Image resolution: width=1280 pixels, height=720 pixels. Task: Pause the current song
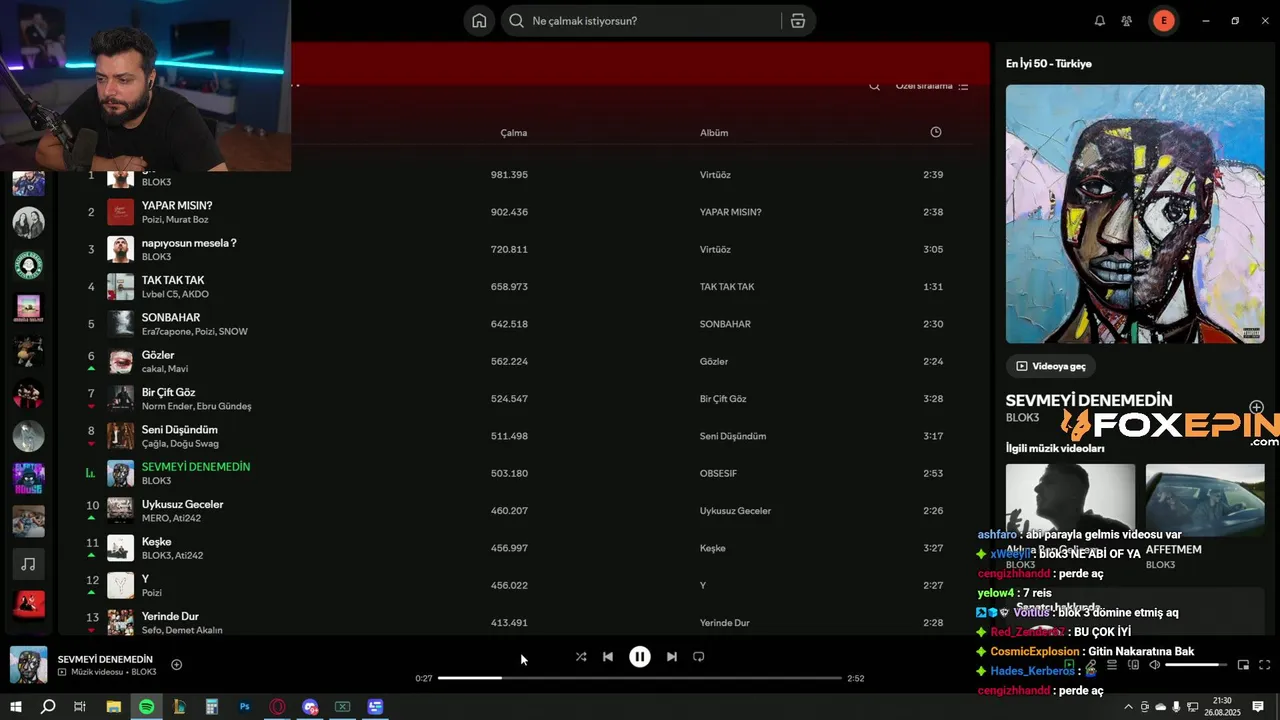640,657
